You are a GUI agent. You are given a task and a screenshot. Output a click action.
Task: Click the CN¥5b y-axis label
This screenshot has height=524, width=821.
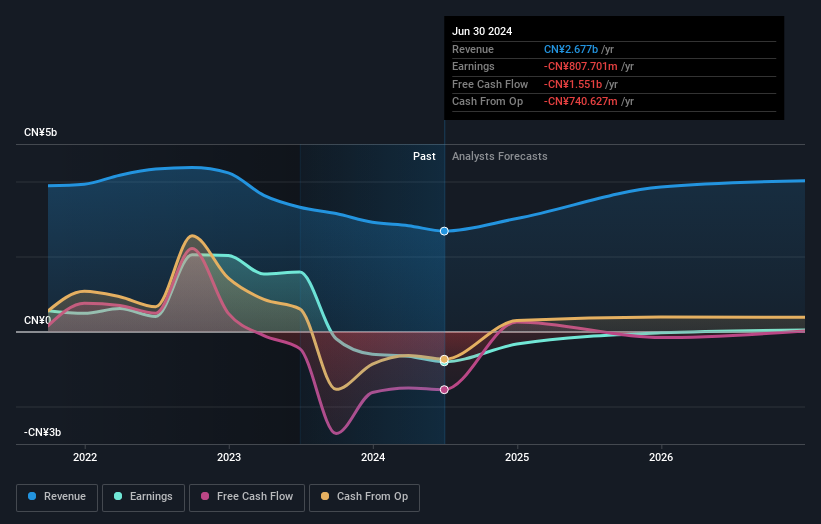40,132
